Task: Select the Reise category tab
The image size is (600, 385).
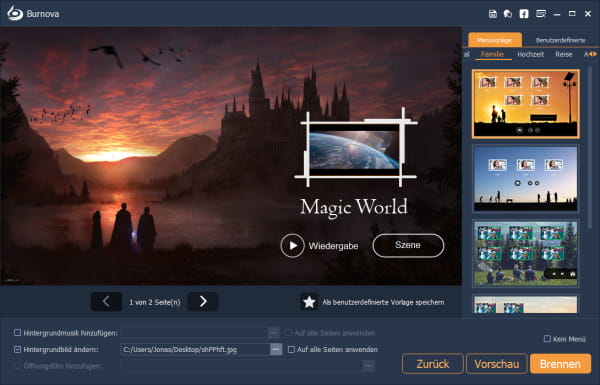Action: [x=564, y=54]
